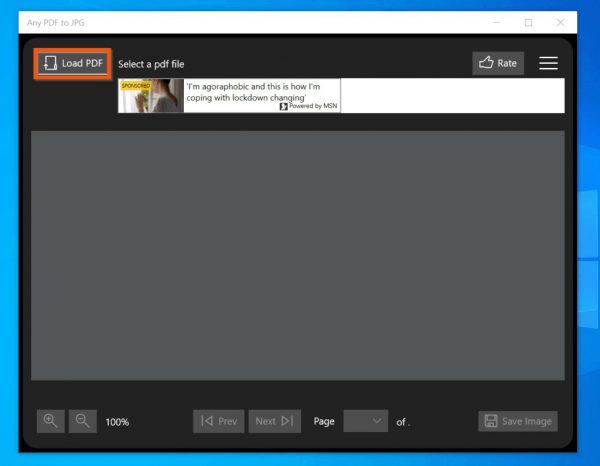Go to previous page with Prev
The image size is (600, 466).
(x=218, y=421)
